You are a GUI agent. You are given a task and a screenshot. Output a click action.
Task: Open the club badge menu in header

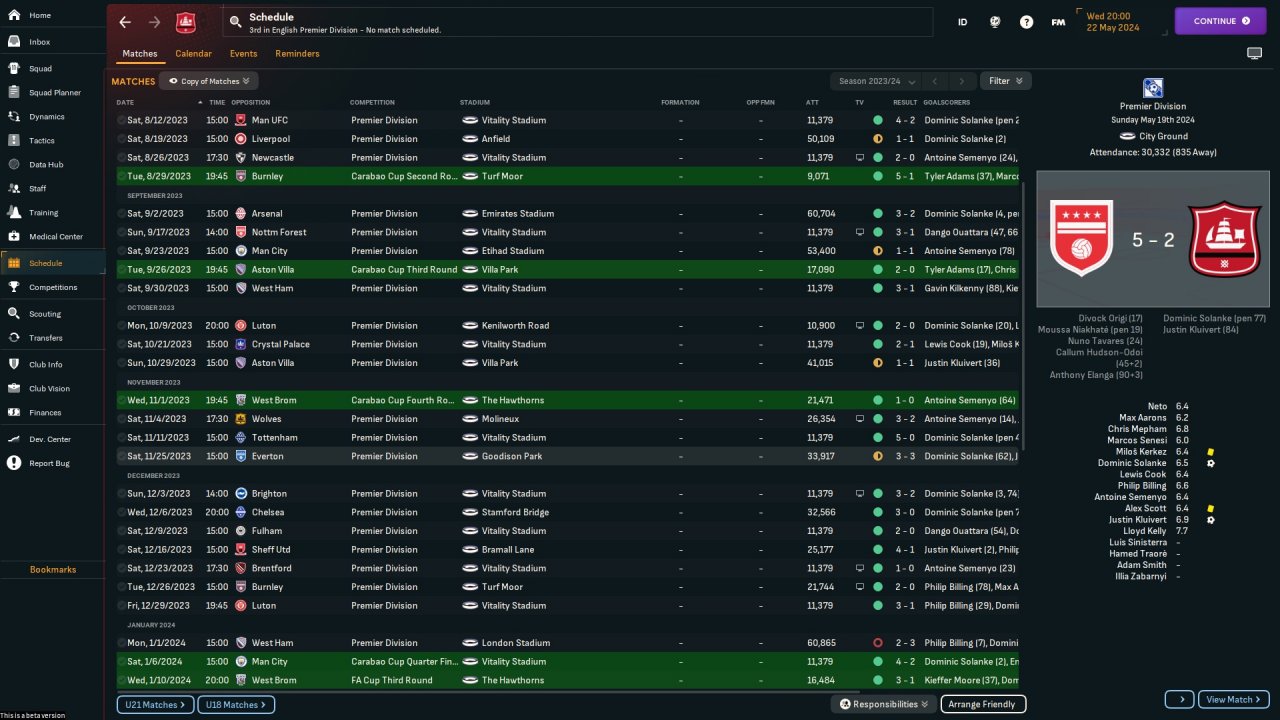186,22
